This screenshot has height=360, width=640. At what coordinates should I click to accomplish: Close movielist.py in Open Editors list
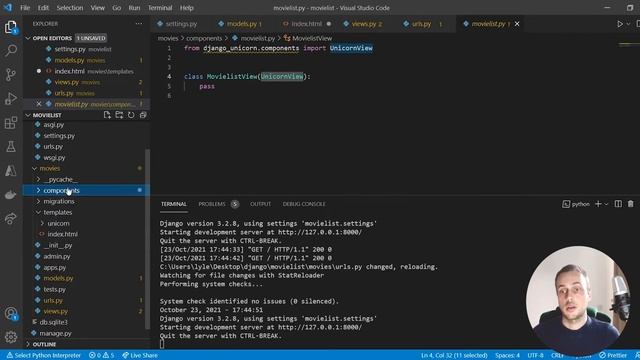tap(39, 104)
